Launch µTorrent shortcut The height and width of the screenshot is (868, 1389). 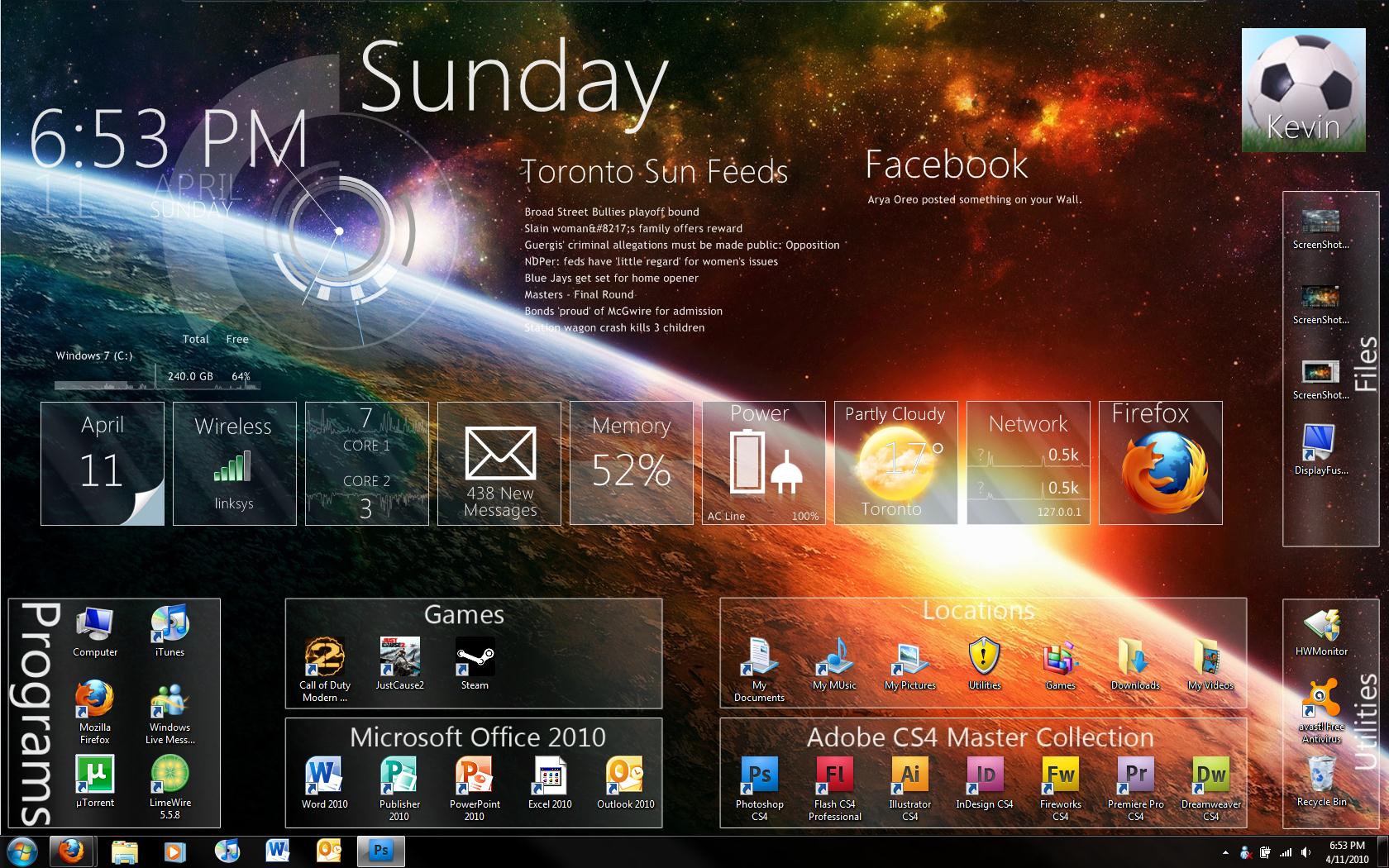[94, 781]
